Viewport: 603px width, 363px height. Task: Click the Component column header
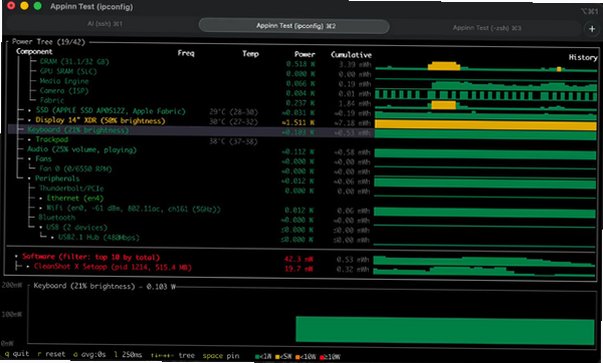[x=34, y=52]
